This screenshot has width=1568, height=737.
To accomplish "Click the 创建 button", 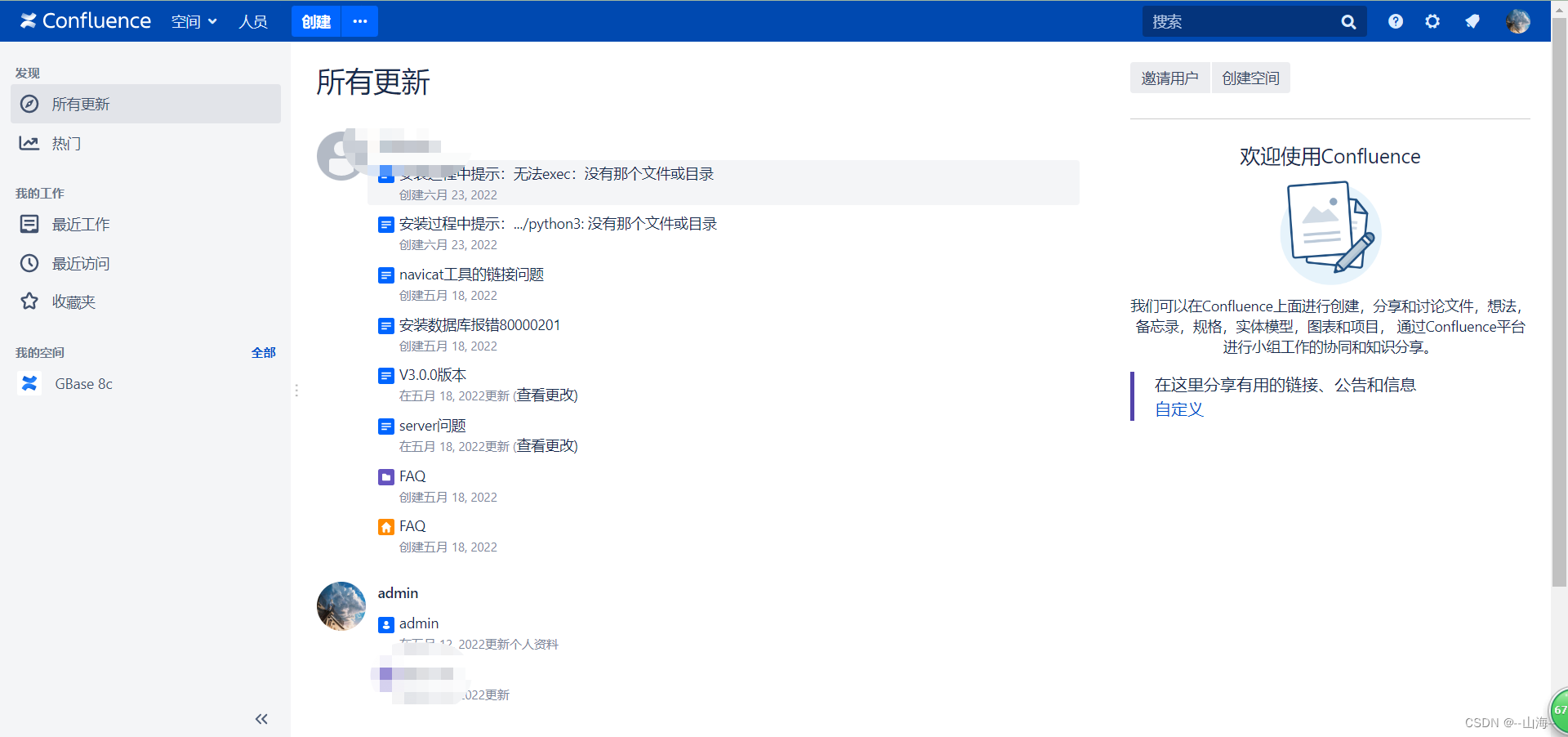I will coord(315,21).
